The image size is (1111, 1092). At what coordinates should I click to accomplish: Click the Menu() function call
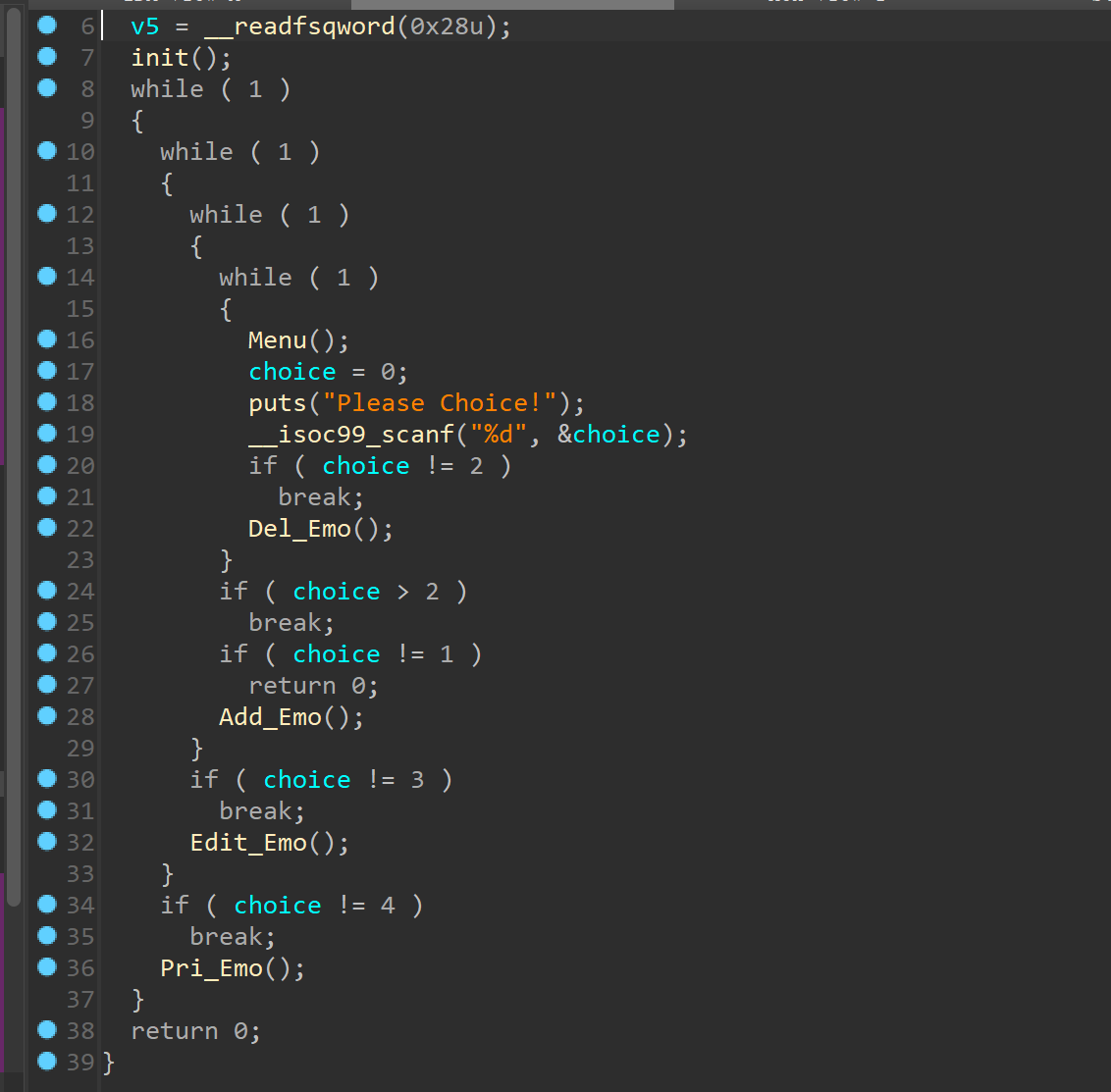(x=298, y=340)
